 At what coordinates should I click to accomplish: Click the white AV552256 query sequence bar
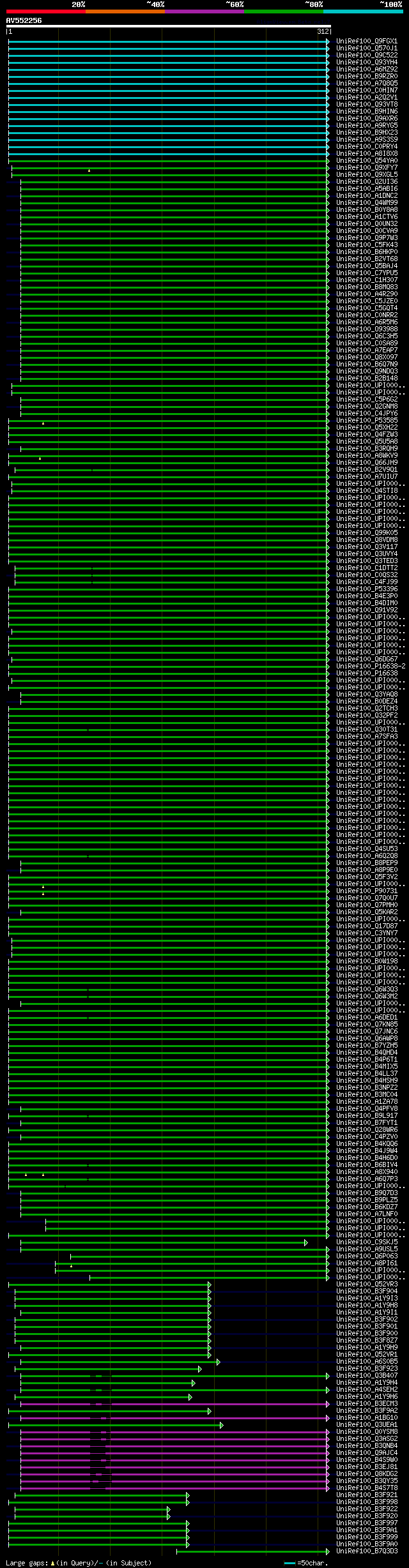coord(168,26)
